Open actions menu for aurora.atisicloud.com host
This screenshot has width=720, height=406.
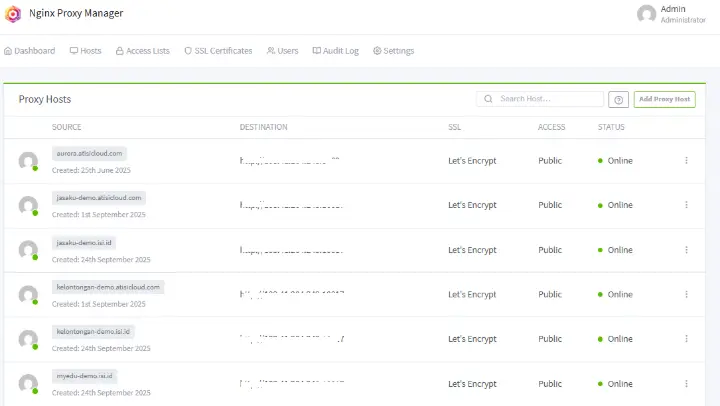point(686,161)
